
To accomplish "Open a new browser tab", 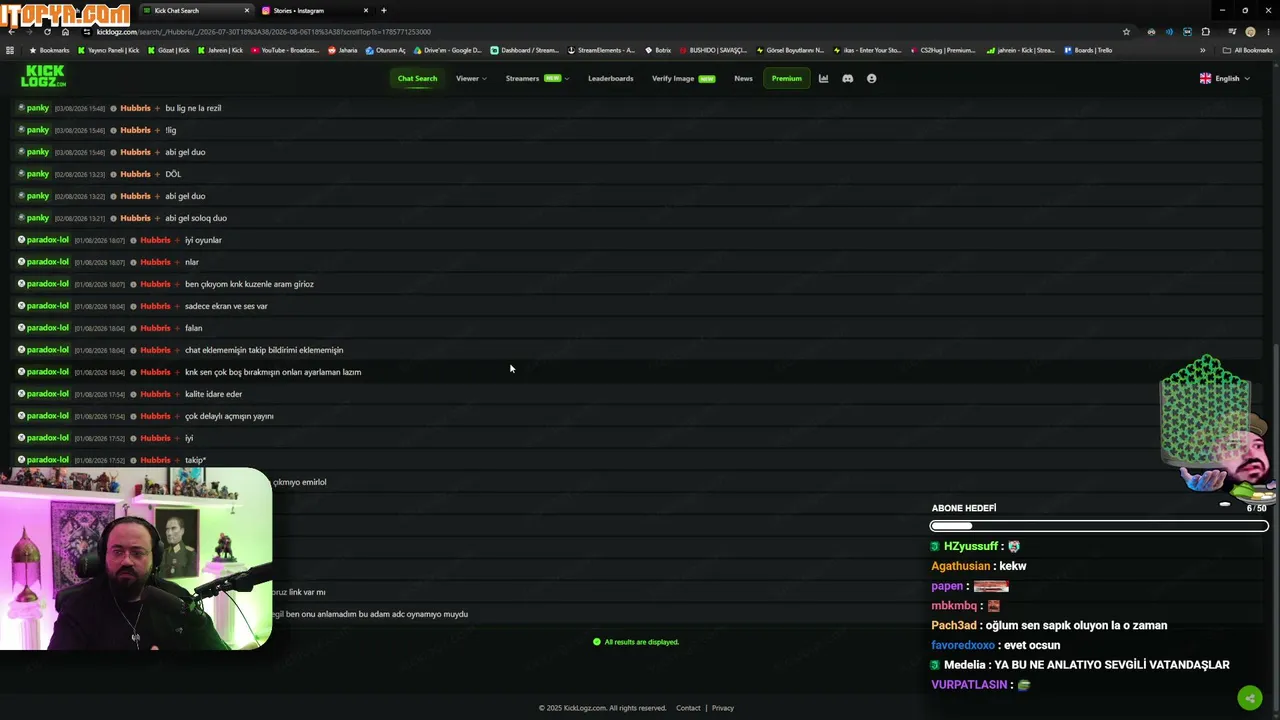I will coord(383,10).
